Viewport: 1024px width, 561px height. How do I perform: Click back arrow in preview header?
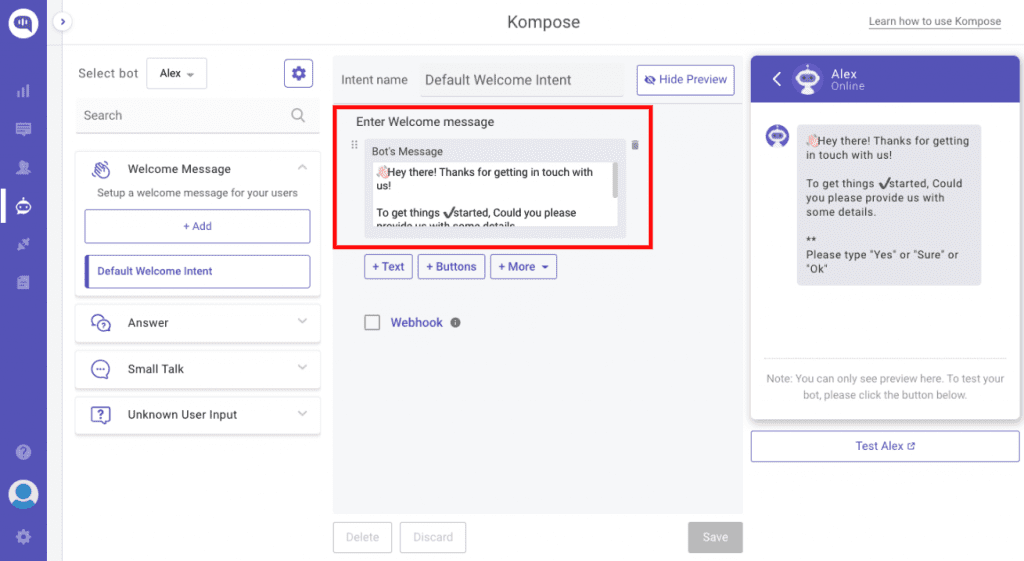[x=776, y=80]
